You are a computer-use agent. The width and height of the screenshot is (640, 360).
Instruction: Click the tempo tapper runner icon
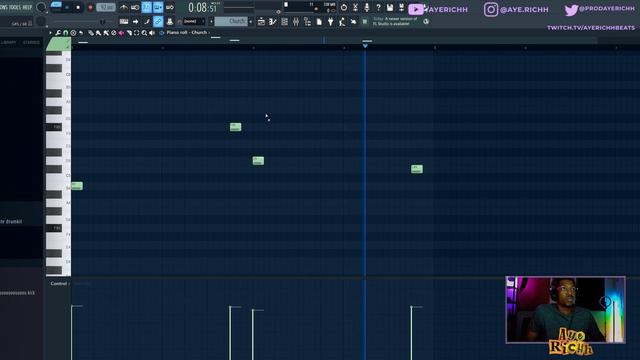tap(342, 22)
